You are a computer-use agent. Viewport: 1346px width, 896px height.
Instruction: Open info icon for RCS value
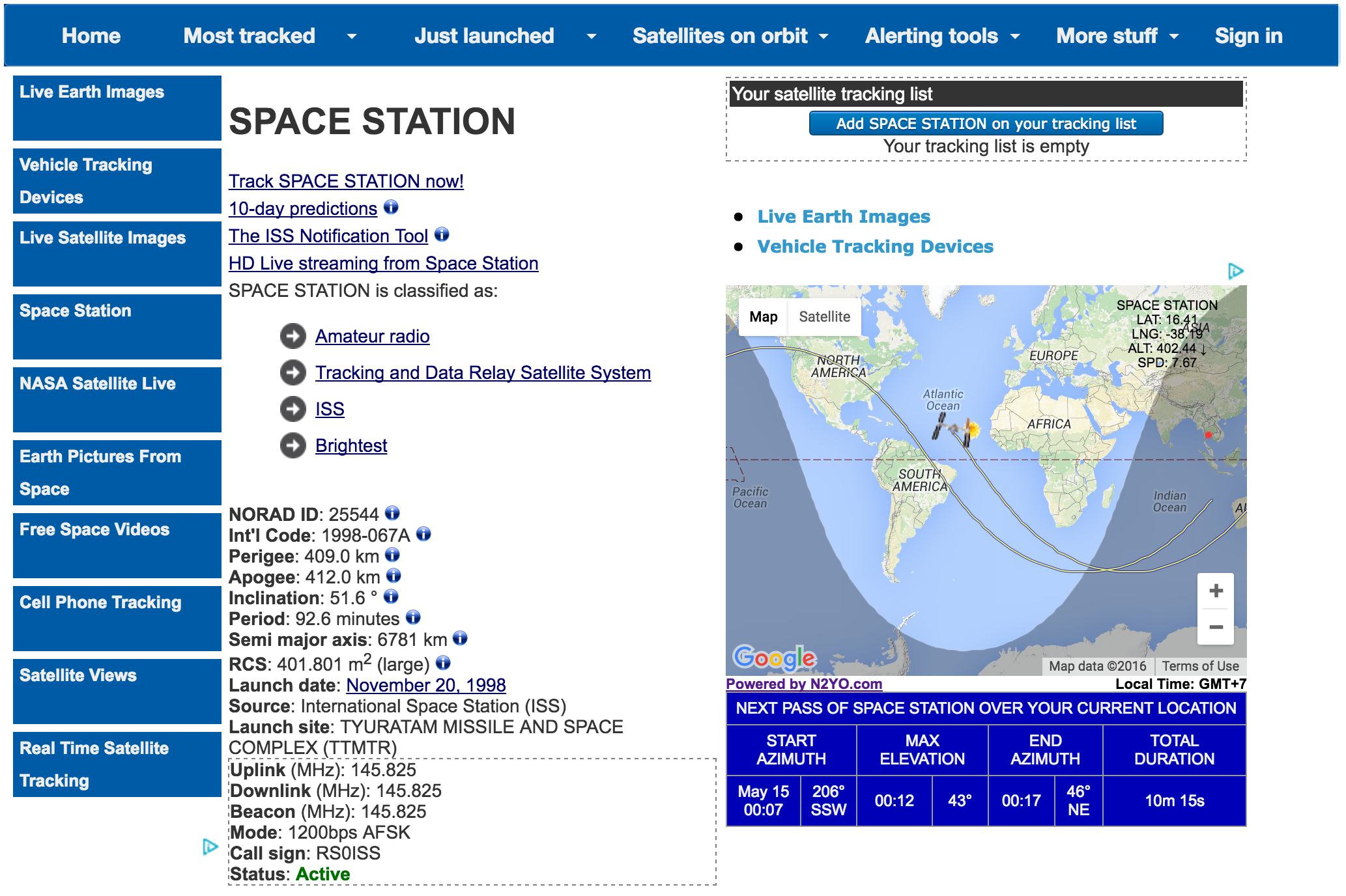click(443, 663)
